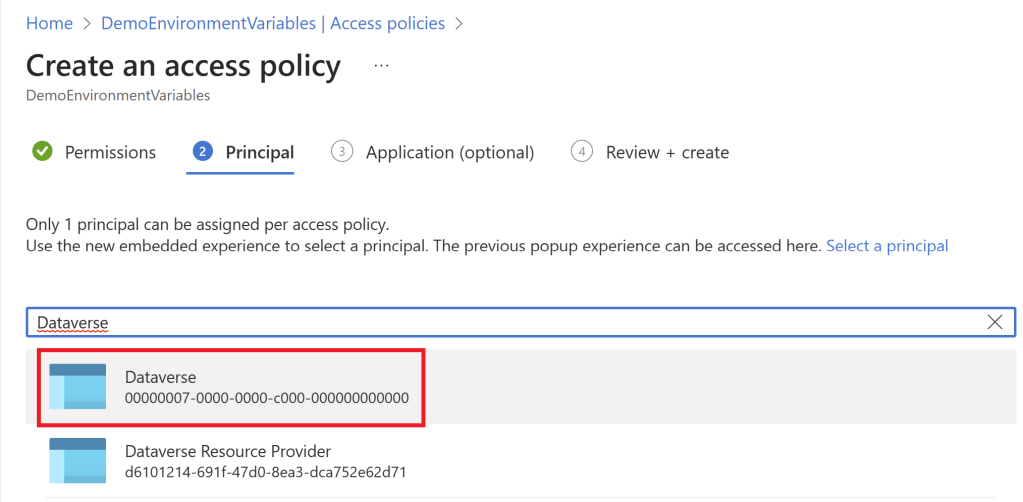Select the Dataverse principal name
The image size is (1023, 502).
click(160, 377)
